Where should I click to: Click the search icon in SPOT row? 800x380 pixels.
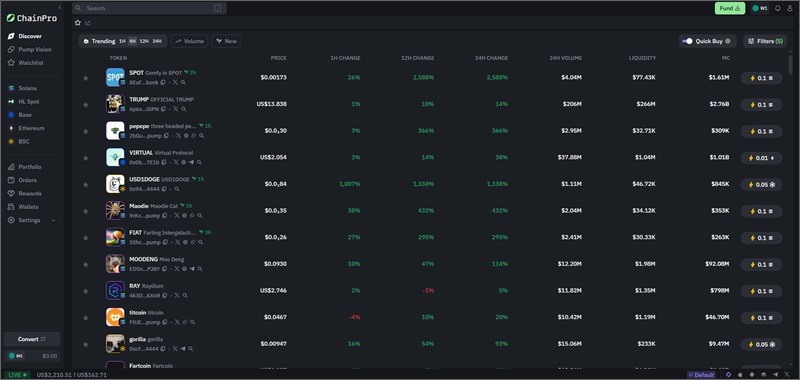click(183, 82)
